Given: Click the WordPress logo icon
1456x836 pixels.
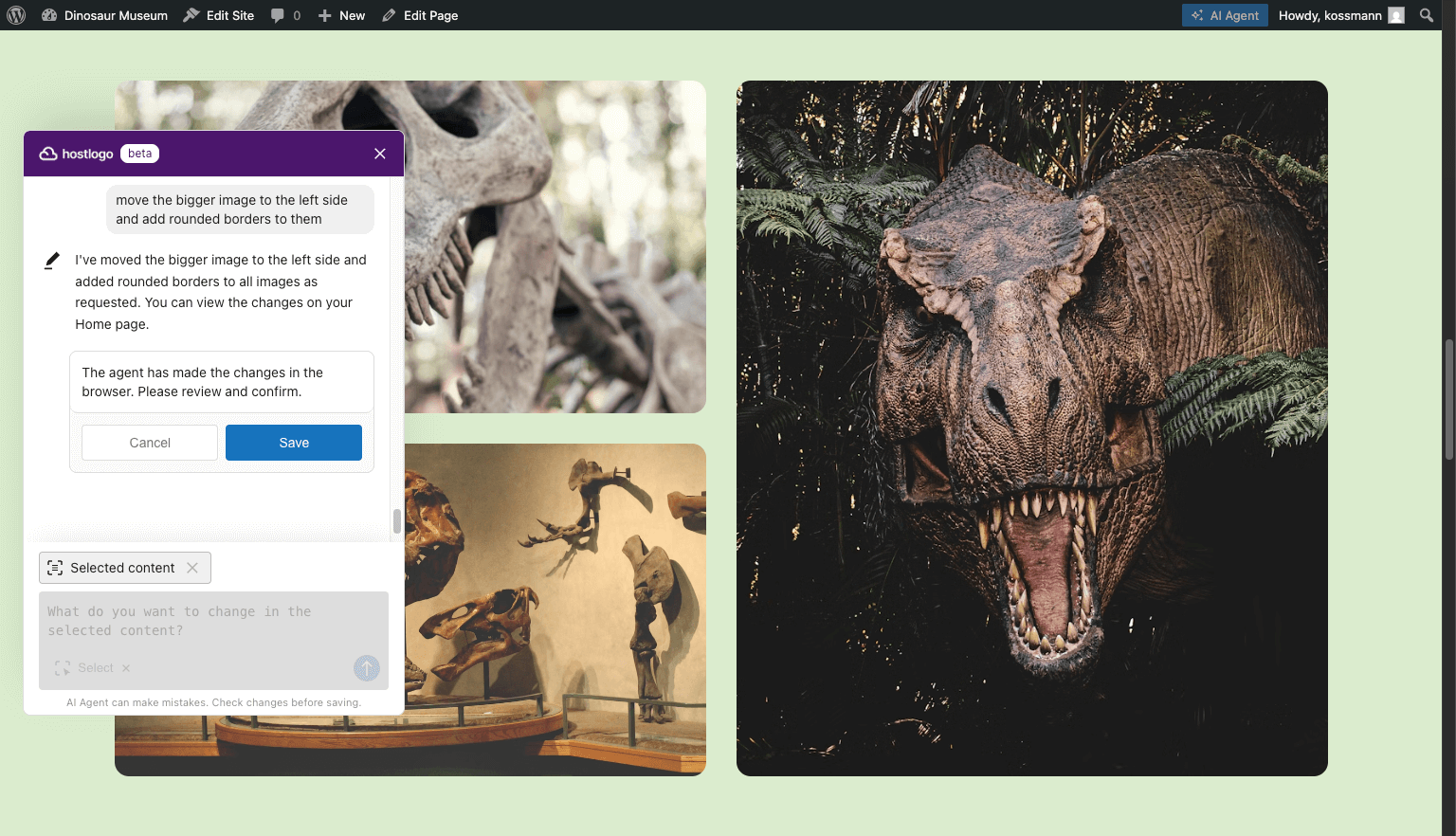Looking at the screenshot, I should tap(16, 15).
